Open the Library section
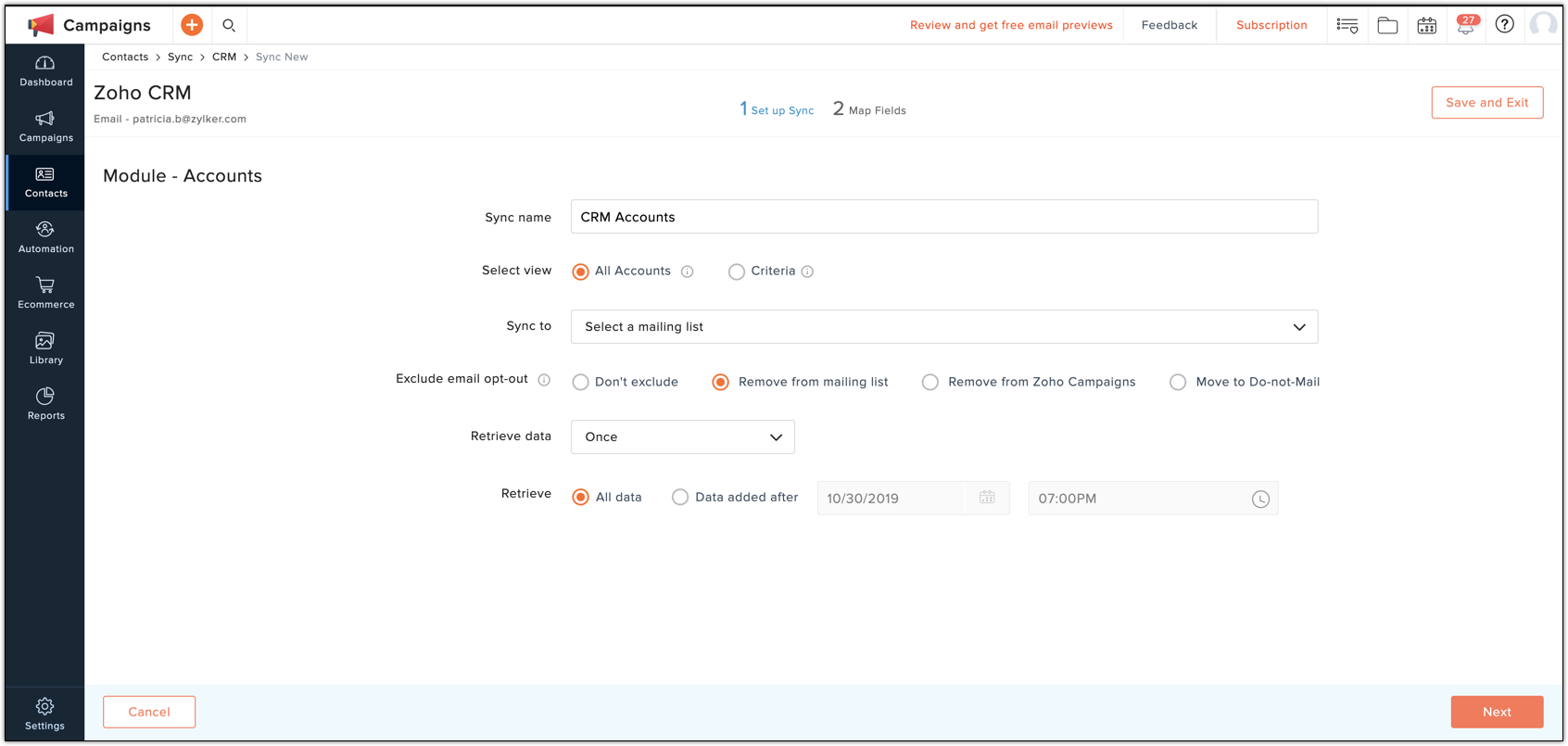This screenshot has height=746, width=1568. pos(45,349)
